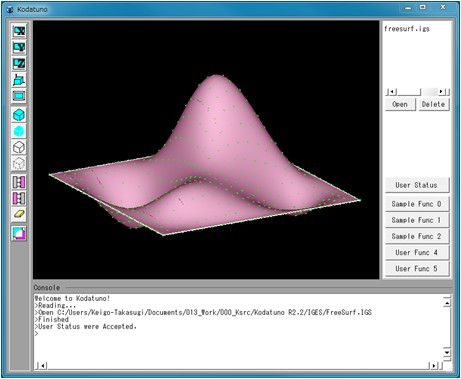Switch to wireframe cube display icon

pos(19,147)
